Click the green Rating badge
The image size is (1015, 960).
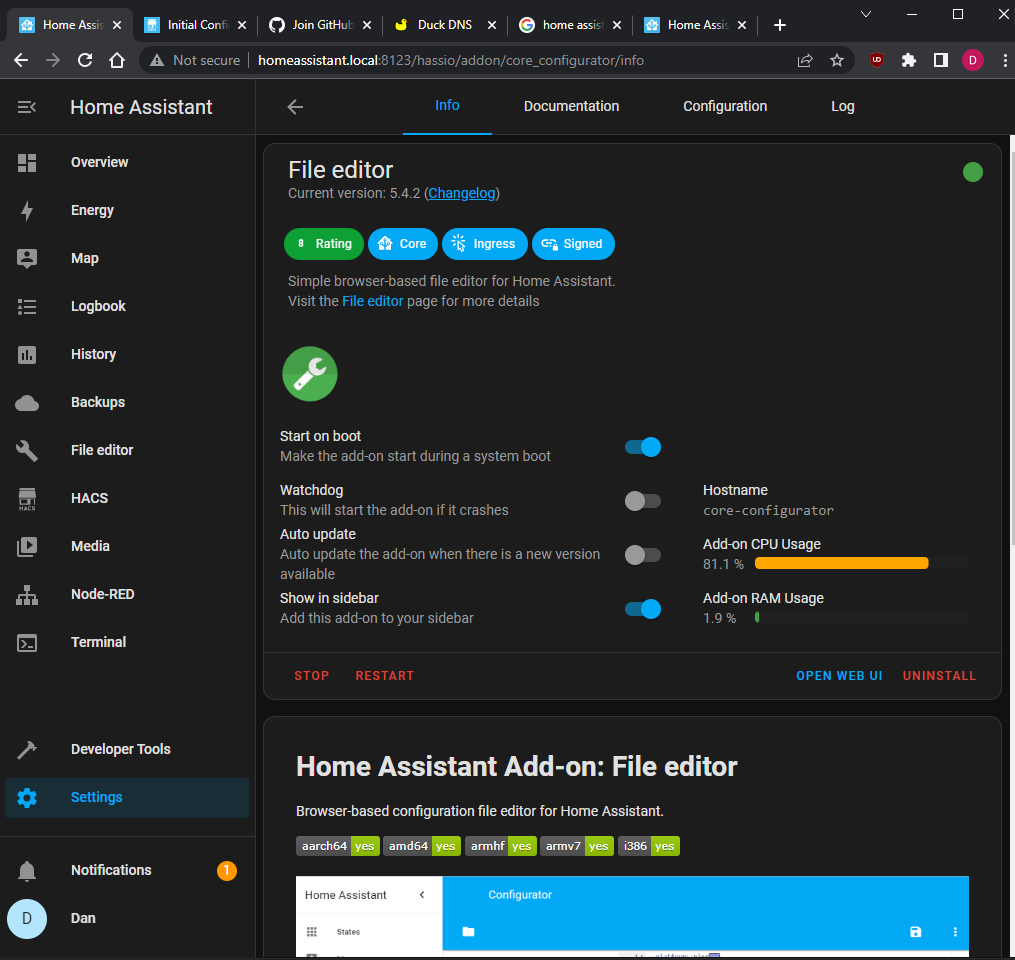point(324,244)
